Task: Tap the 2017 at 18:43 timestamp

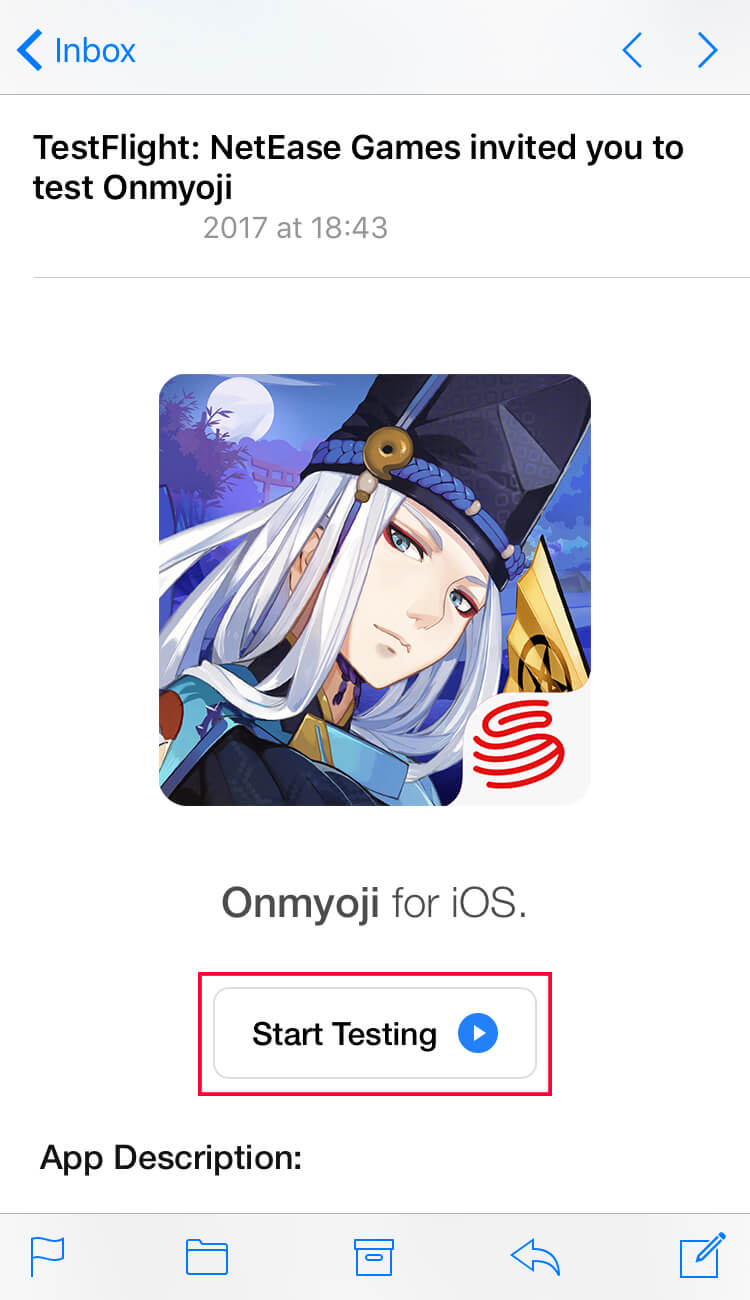Action: pos(295,228)
